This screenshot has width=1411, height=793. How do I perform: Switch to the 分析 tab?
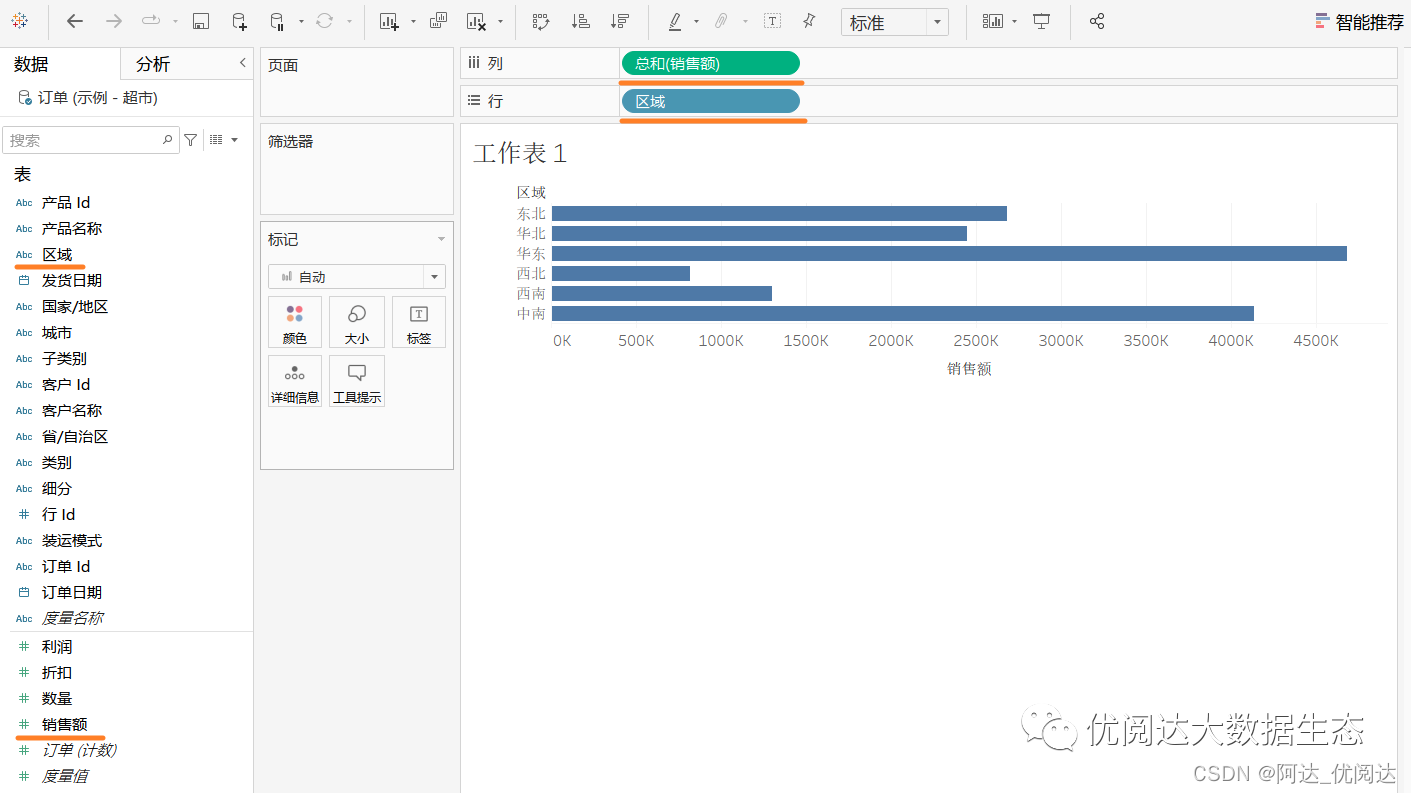[153, 64]
